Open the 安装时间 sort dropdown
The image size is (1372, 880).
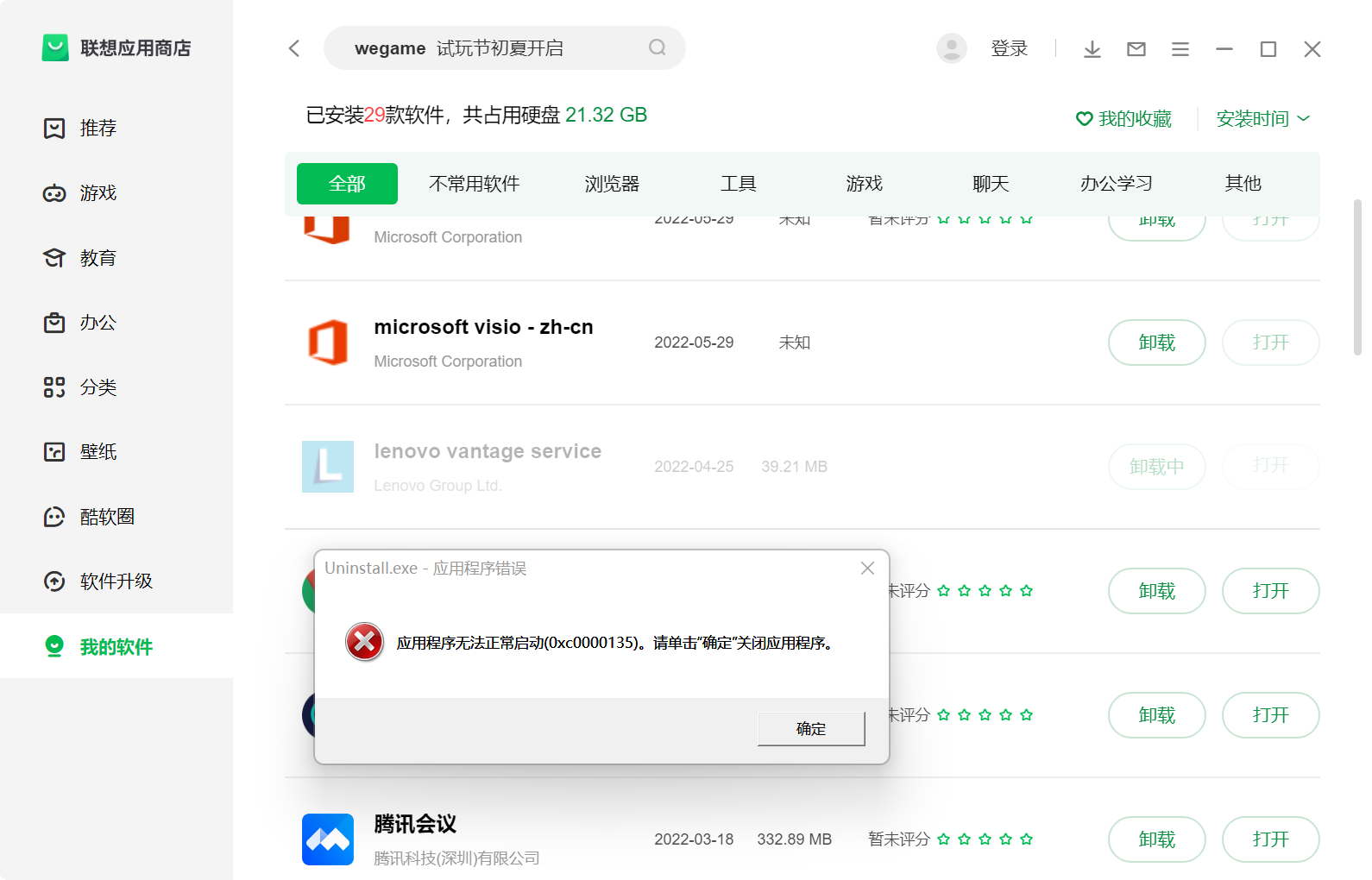(x=1262, y=119)
